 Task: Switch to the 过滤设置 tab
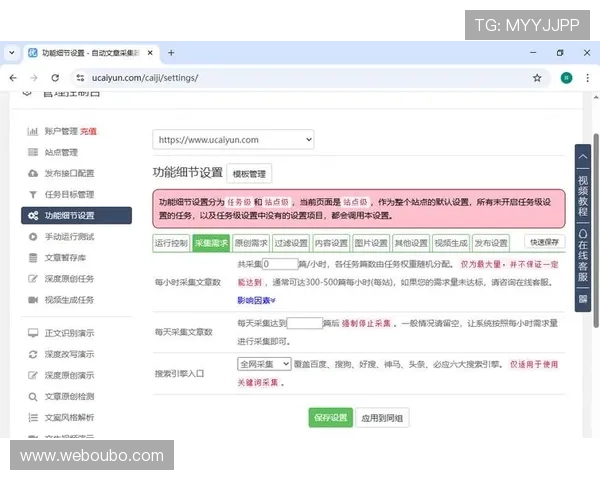point(291,243)
